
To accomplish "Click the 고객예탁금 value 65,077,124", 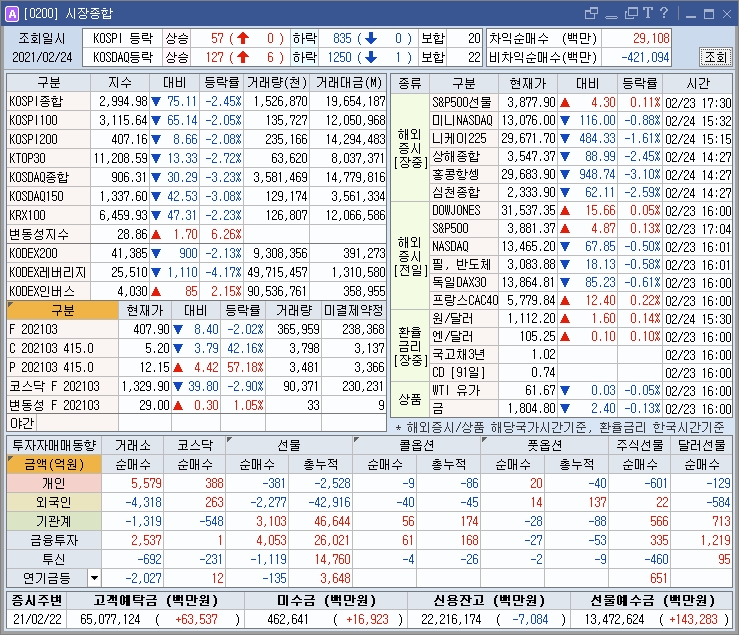I will [110, 619].
